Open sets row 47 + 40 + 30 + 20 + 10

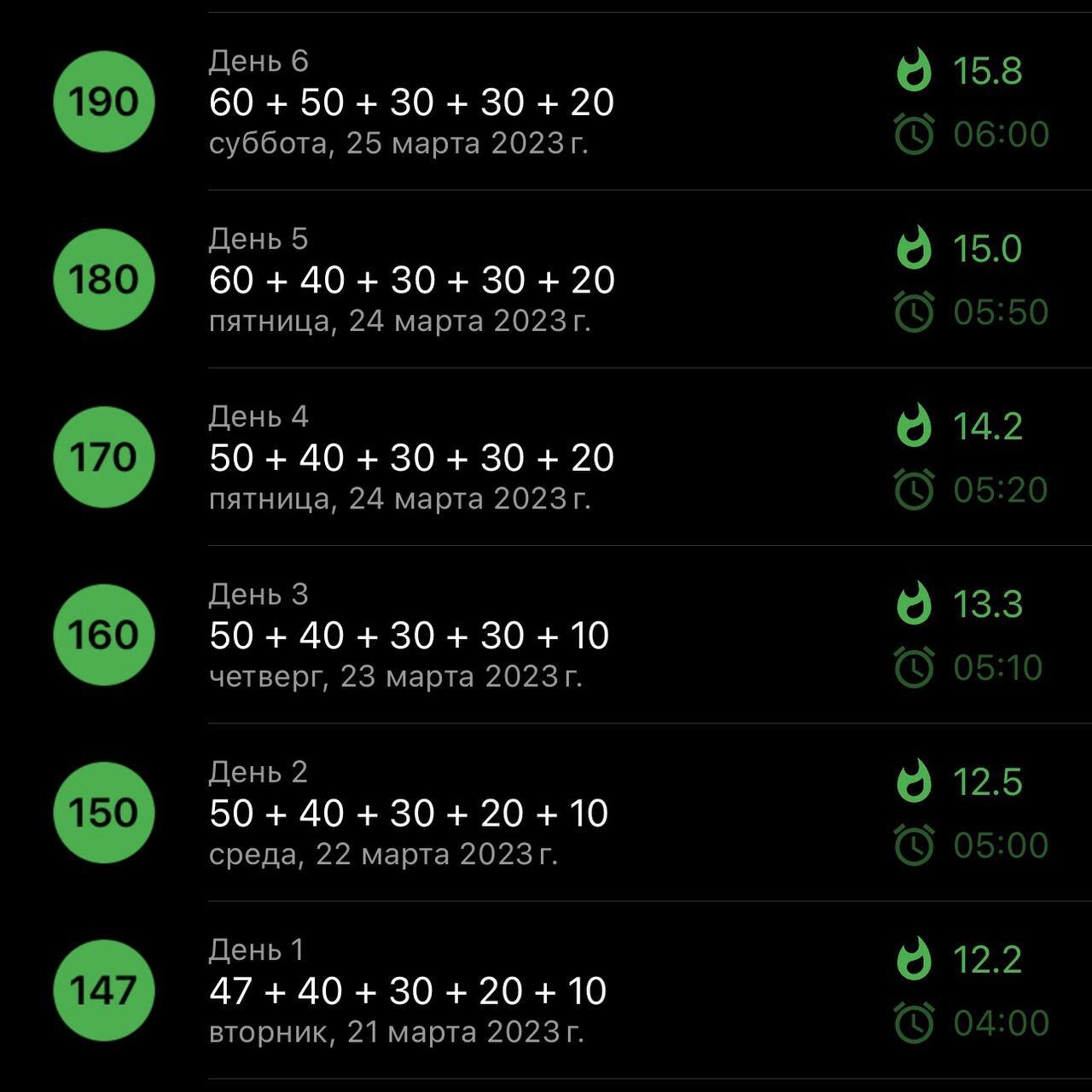pyautogui.click(x=408, y=990)
